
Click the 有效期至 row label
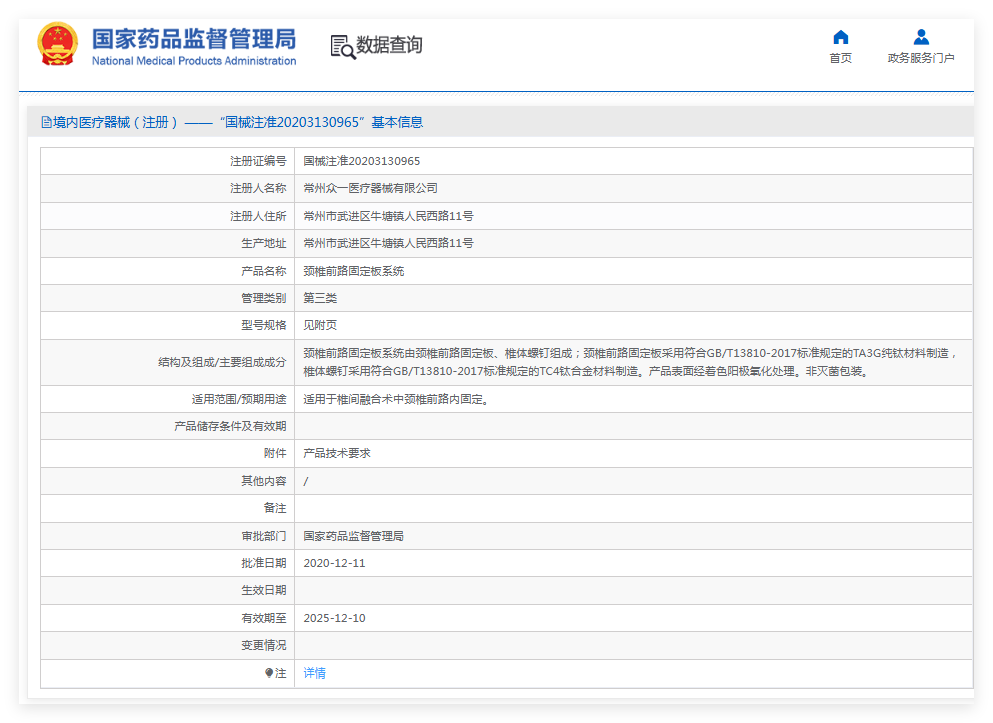coord(263,619)
